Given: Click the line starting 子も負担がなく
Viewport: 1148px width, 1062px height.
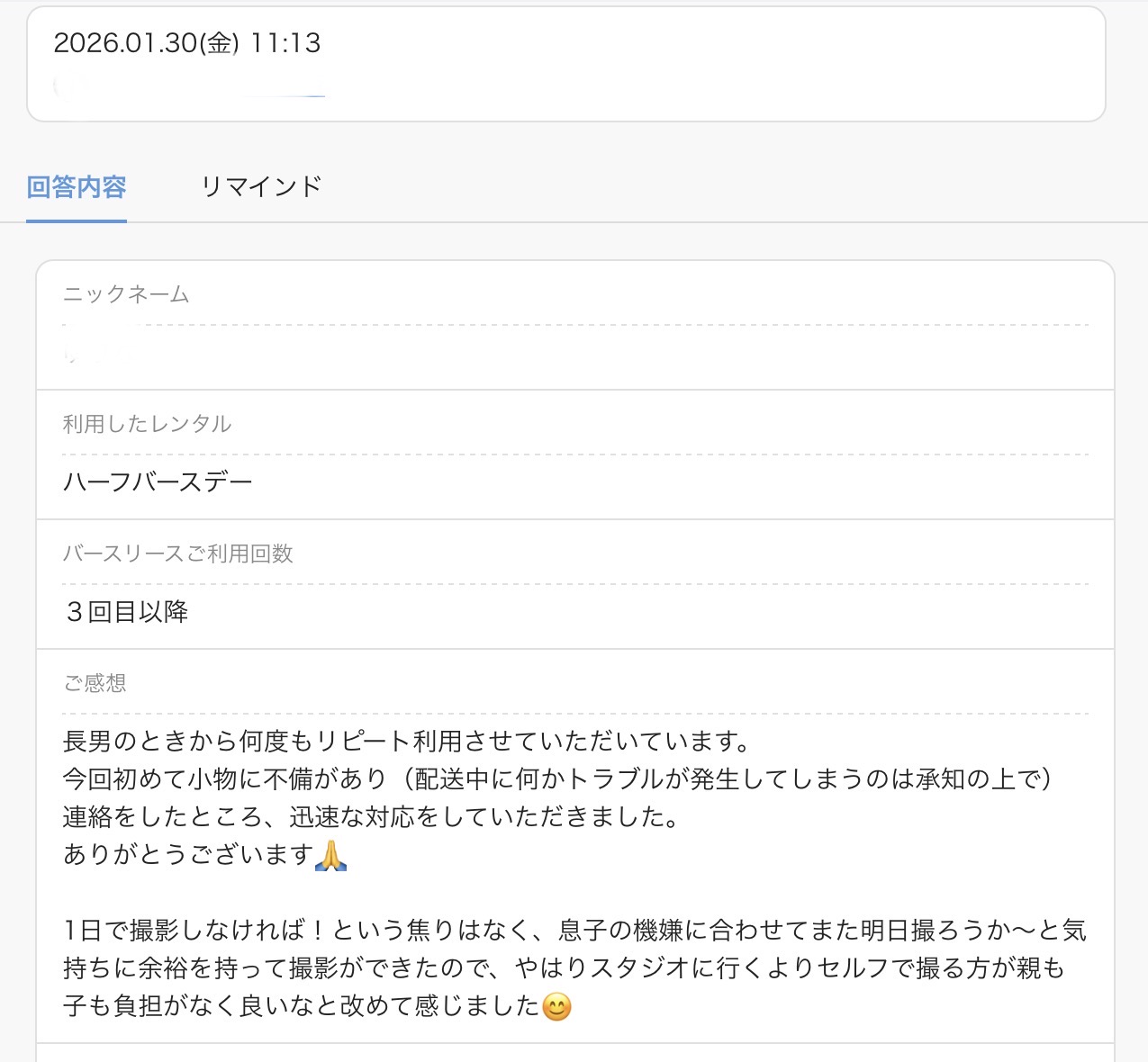Looking at the screenshot, I should tap(302, 1005).
